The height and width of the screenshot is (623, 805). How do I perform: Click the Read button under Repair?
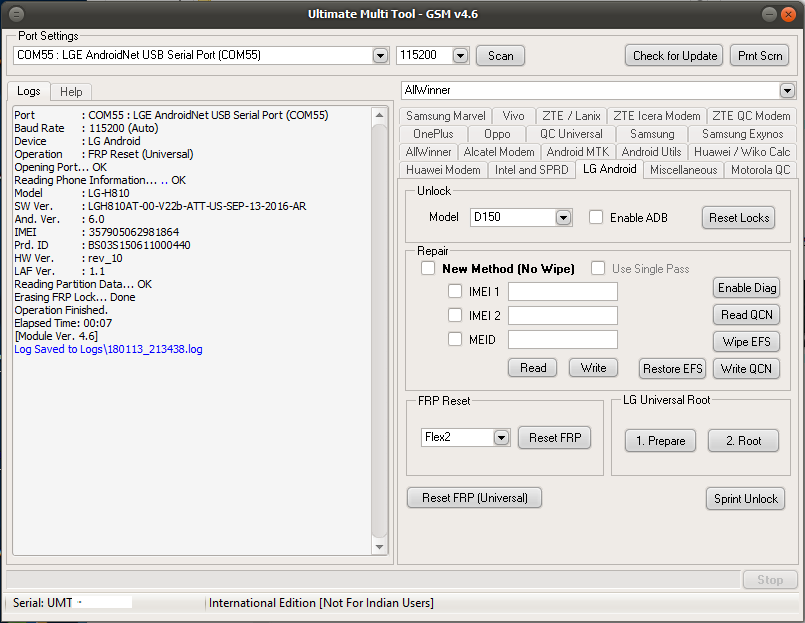coord(532,368)
